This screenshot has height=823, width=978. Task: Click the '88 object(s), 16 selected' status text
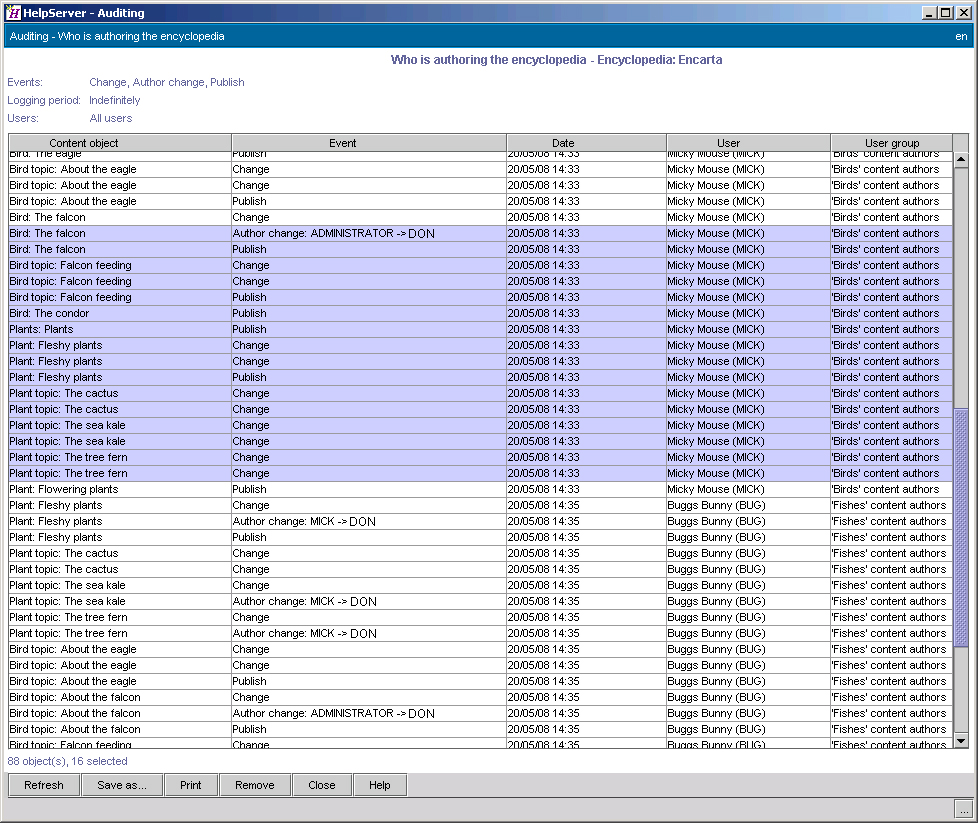67,761
